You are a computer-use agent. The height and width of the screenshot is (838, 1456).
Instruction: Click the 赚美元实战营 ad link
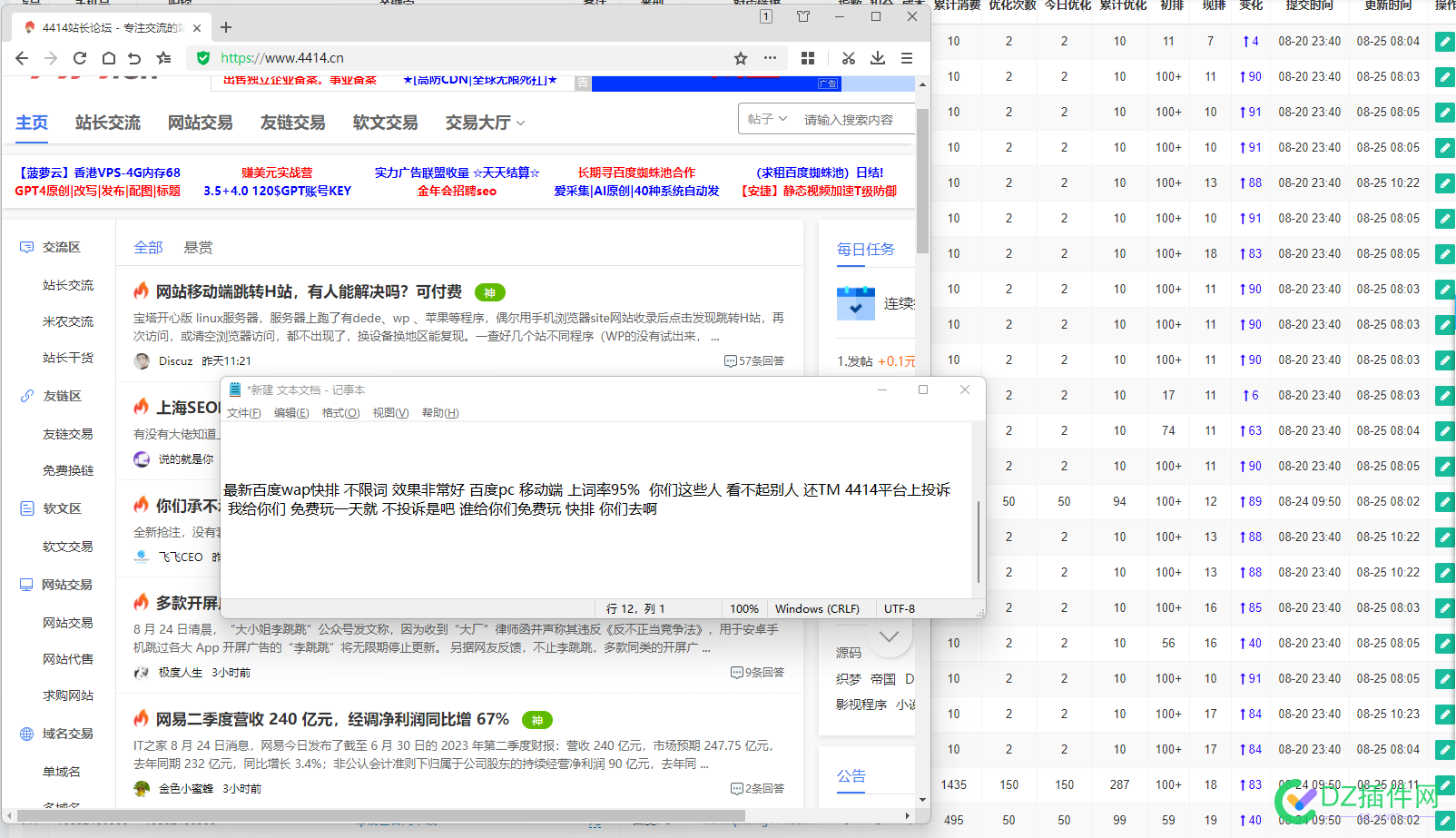277,173
